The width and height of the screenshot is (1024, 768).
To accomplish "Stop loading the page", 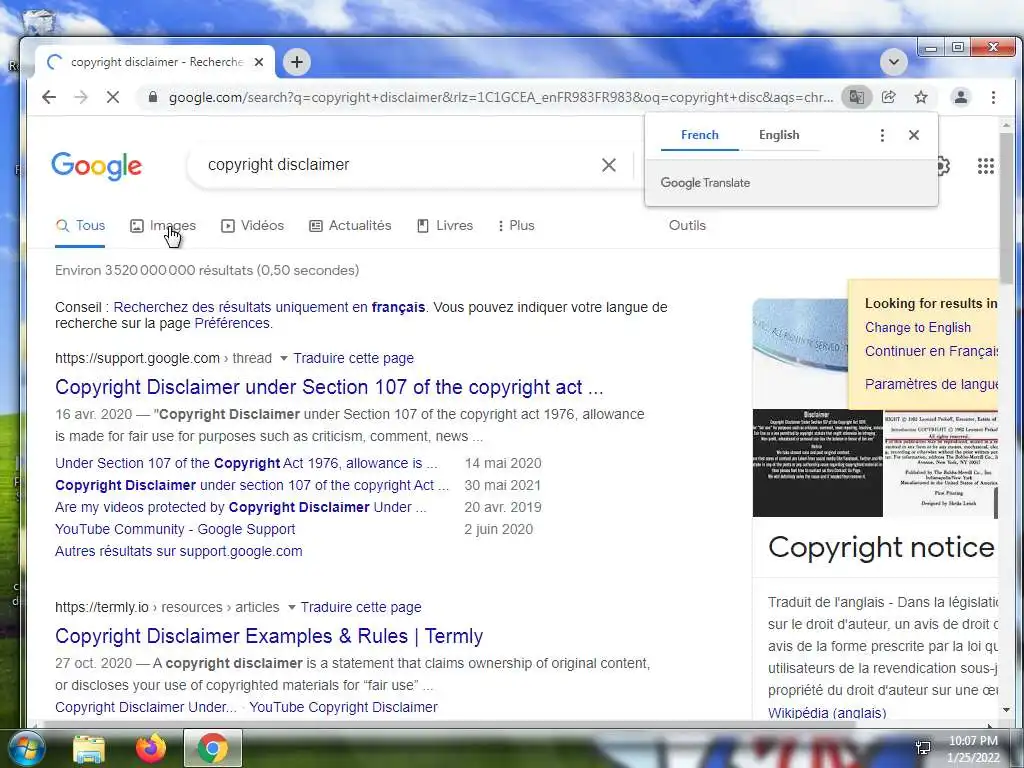I will pyautogui.click(x=113, y=97).
